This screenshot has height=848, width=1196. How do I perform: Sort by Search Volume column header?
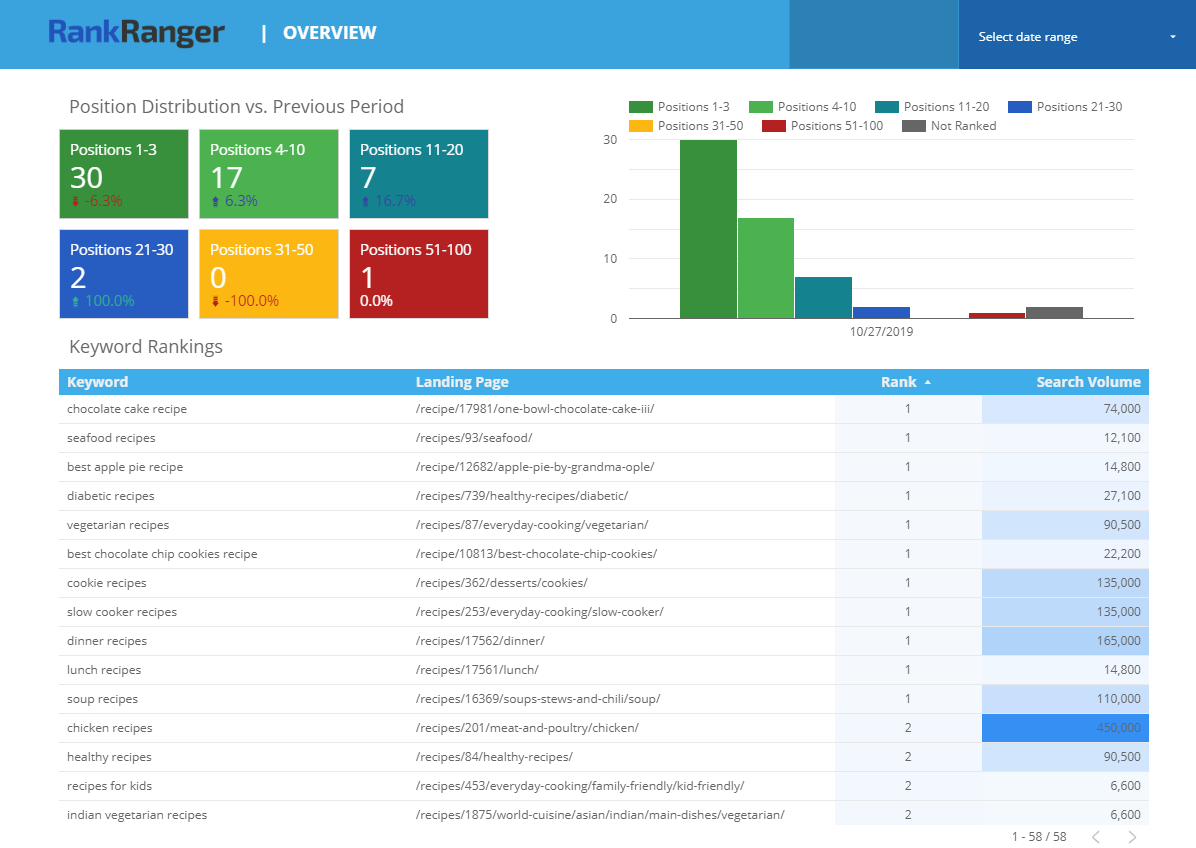(x=1088, y=382)
